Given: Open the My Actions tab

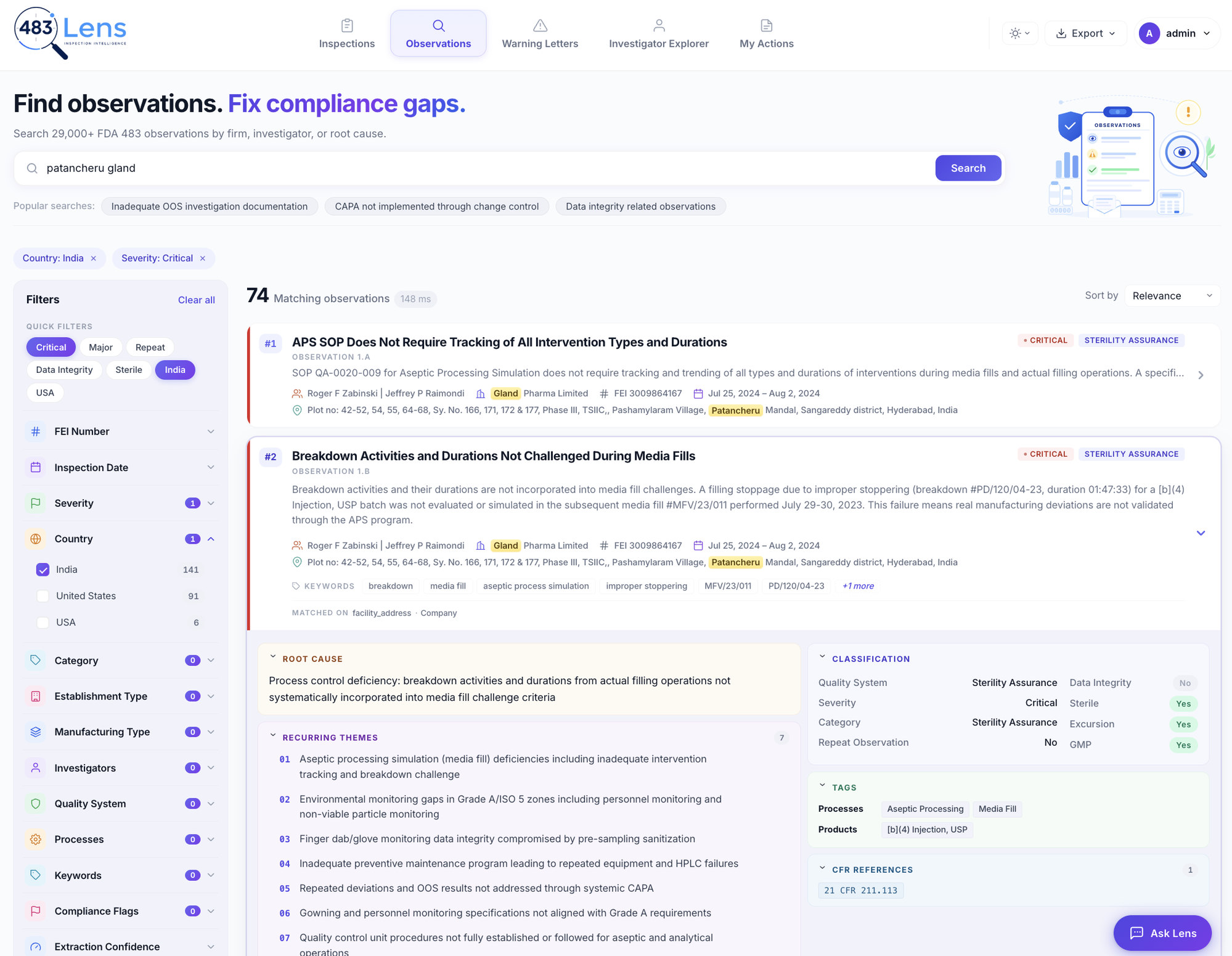Looking at the screenshot, I should (x=766, y=34).
